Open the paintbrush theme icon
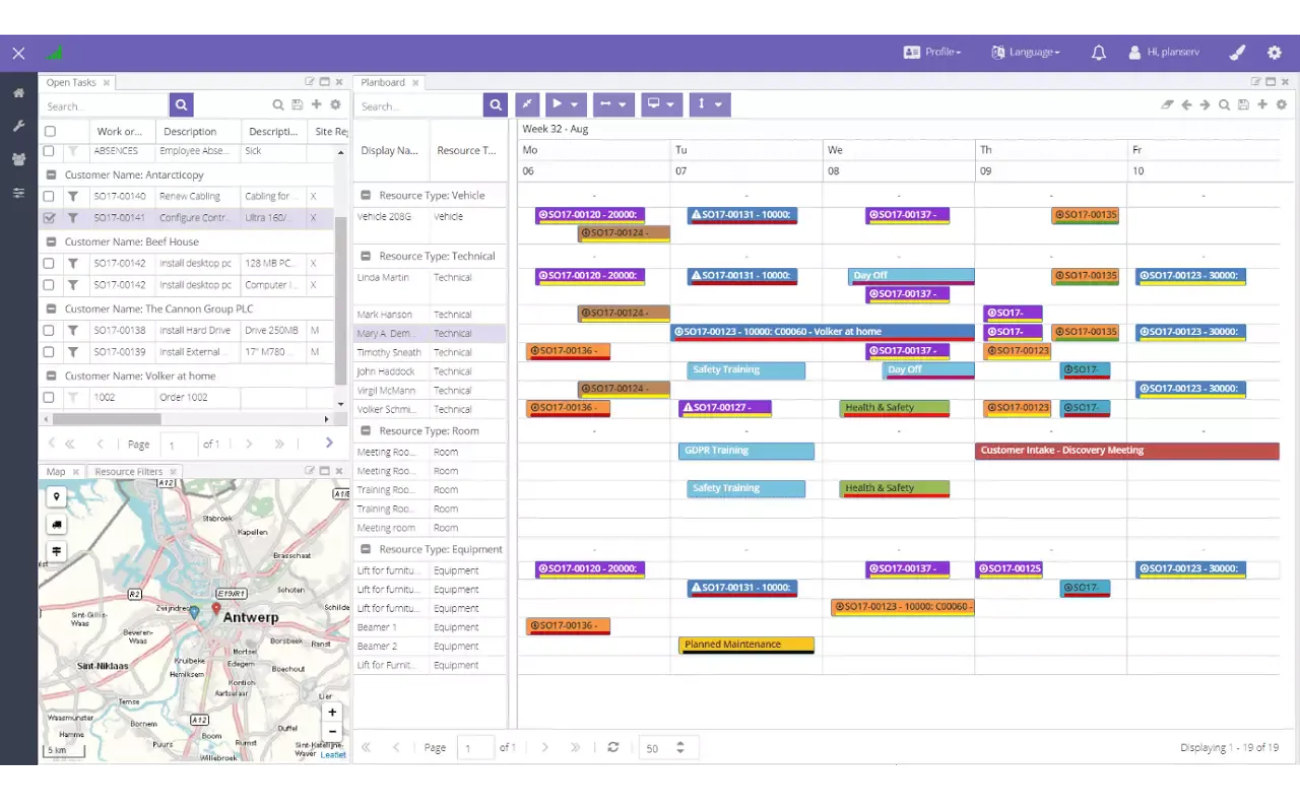 1237,53
